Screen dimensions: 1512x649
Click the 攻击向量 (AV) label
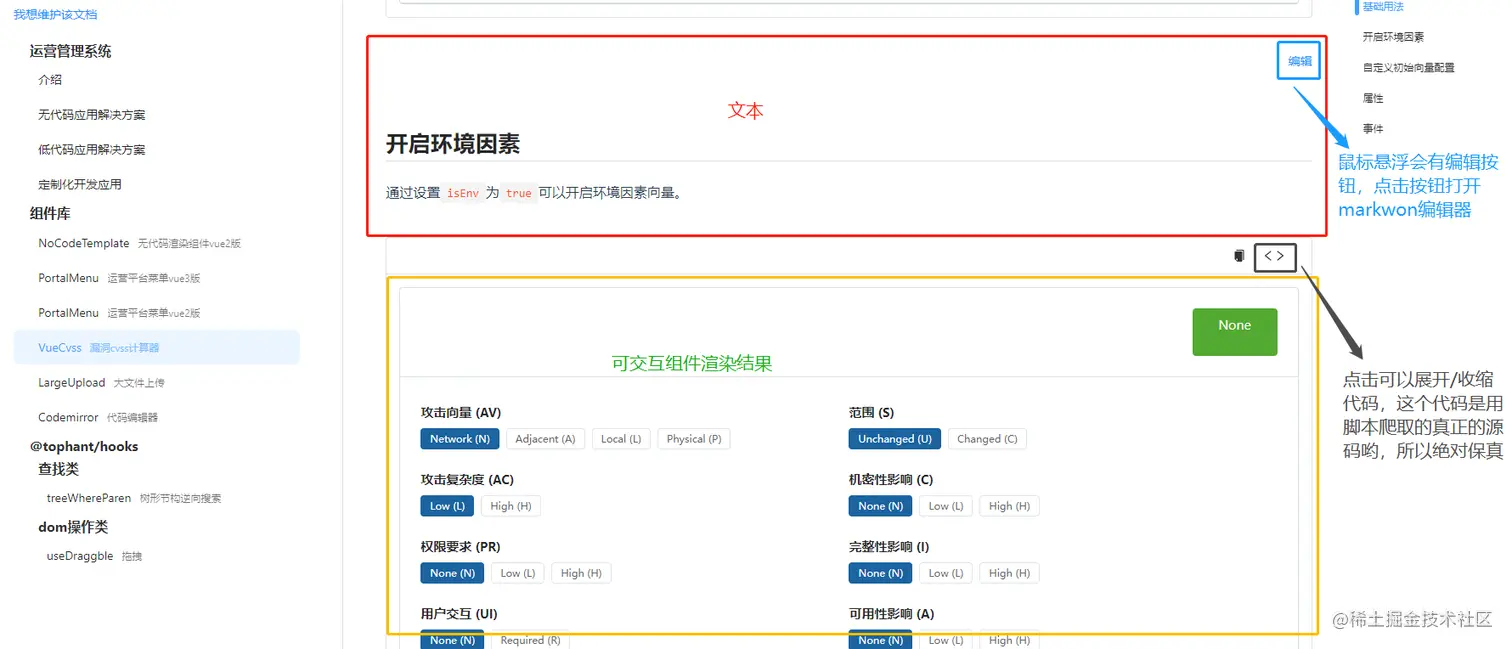click(x=461, y=412)
